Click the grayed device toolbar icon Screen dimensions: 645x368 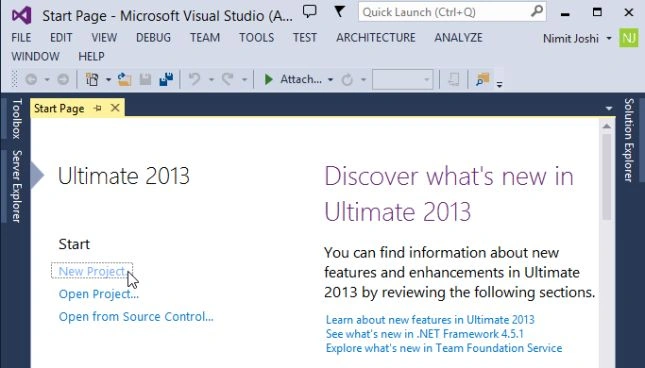pos(453,79)
